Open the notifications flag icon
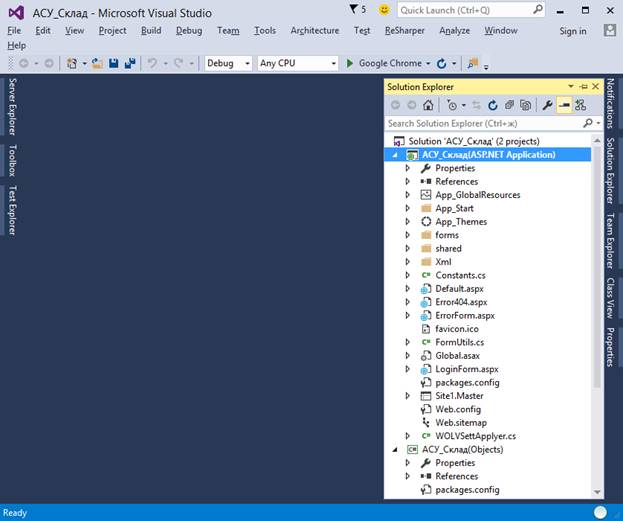The width and height of the screenshot is (623, 521). point(353,9)
